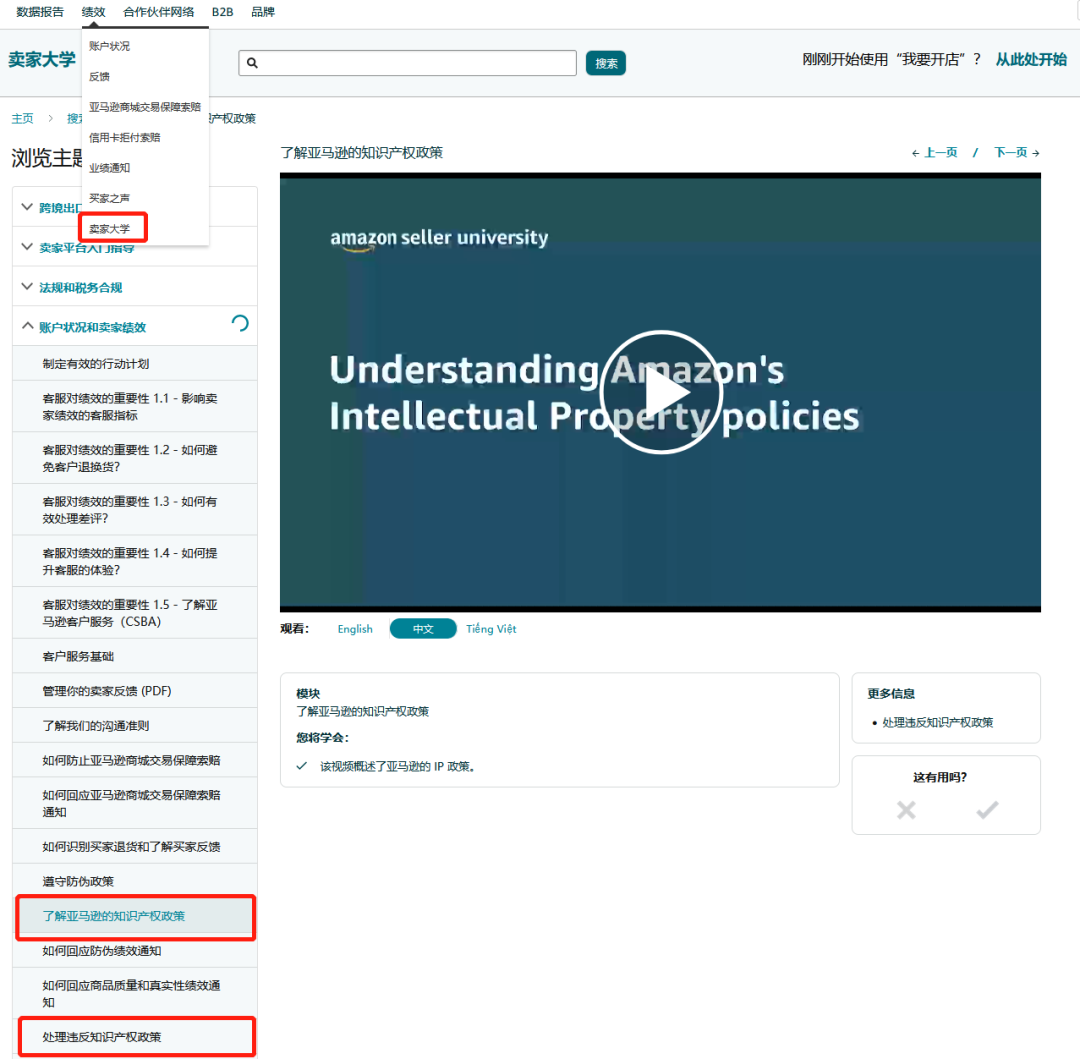Expand the 法规和税务合规 section
This screenshot has width=1080, height=1059.
click(80, 287)
